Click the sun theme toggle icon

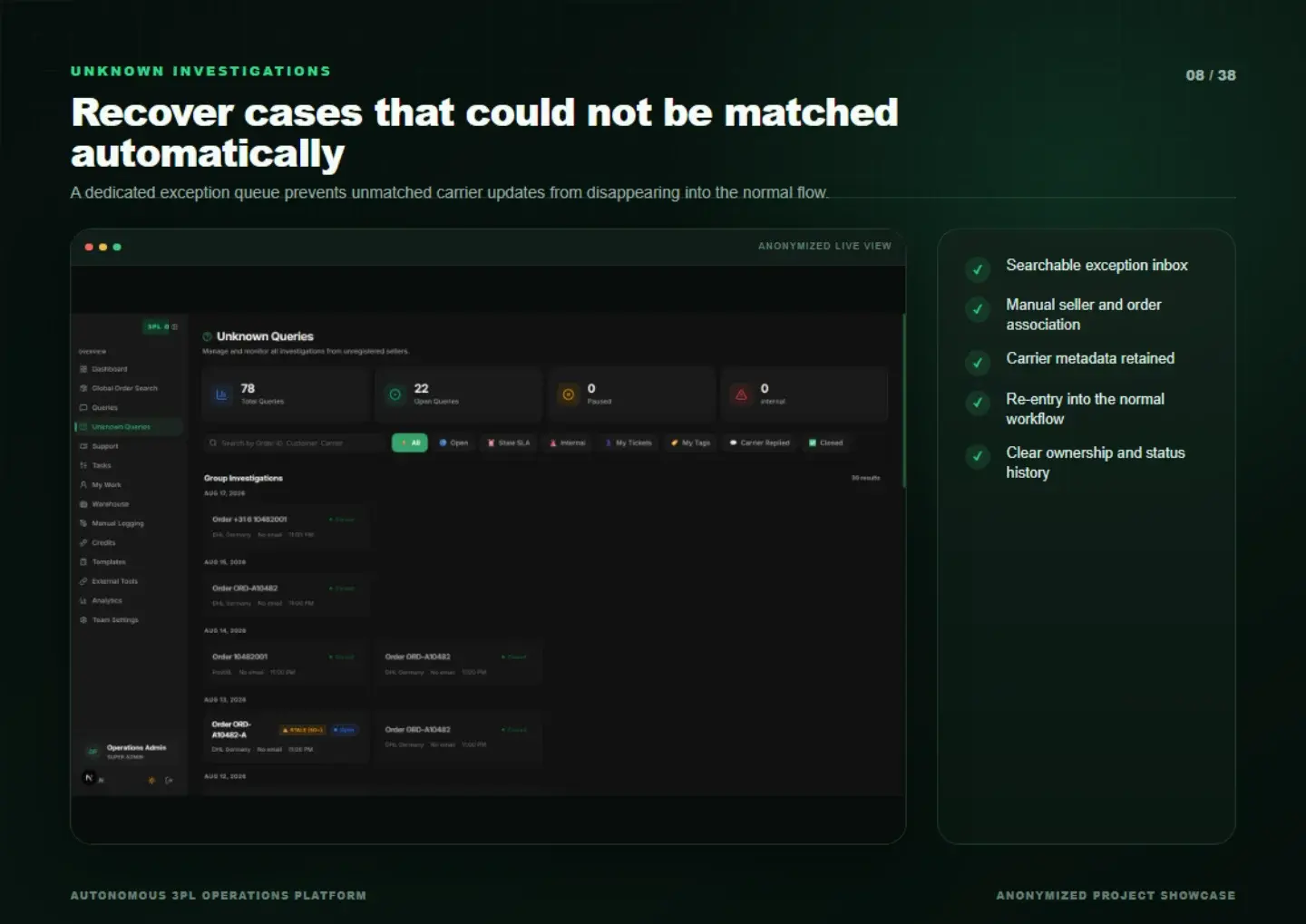151,780
